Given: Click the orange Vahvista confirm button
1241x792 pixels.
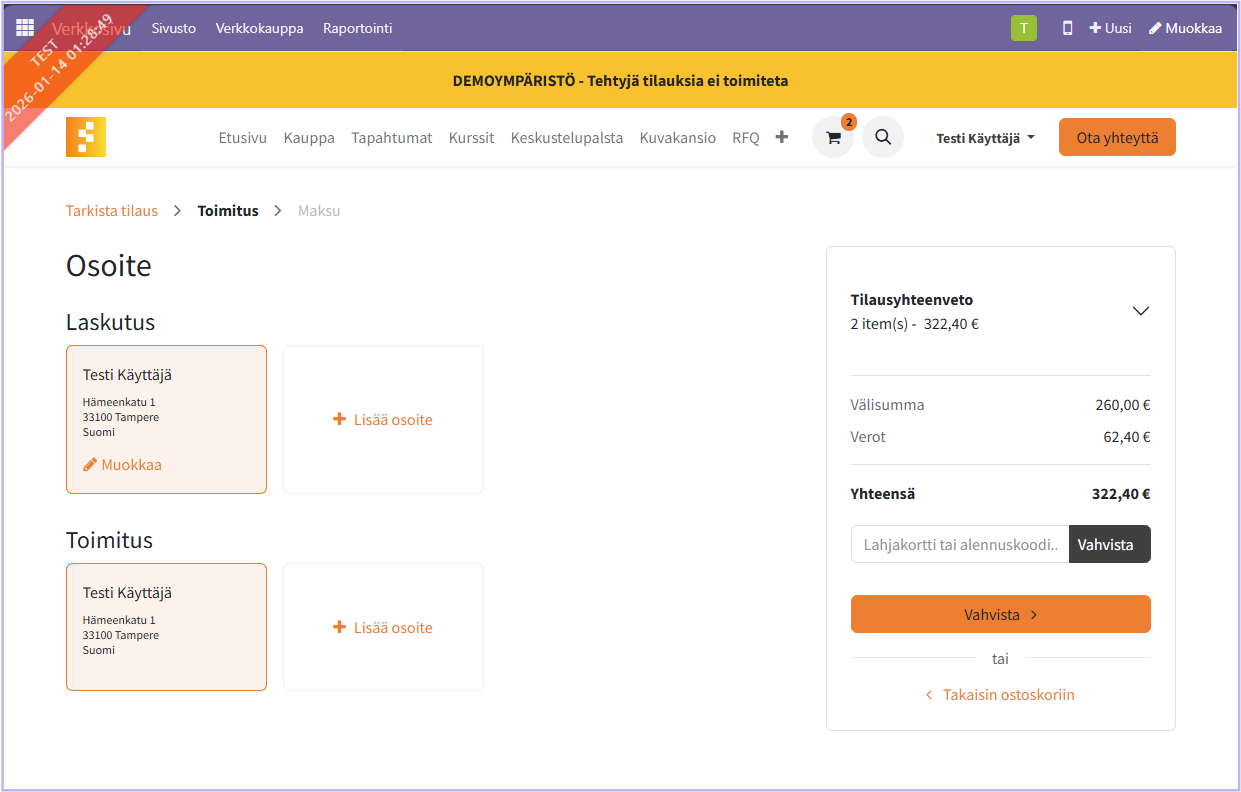Looking at the screenshot, I should [1000, 614].
